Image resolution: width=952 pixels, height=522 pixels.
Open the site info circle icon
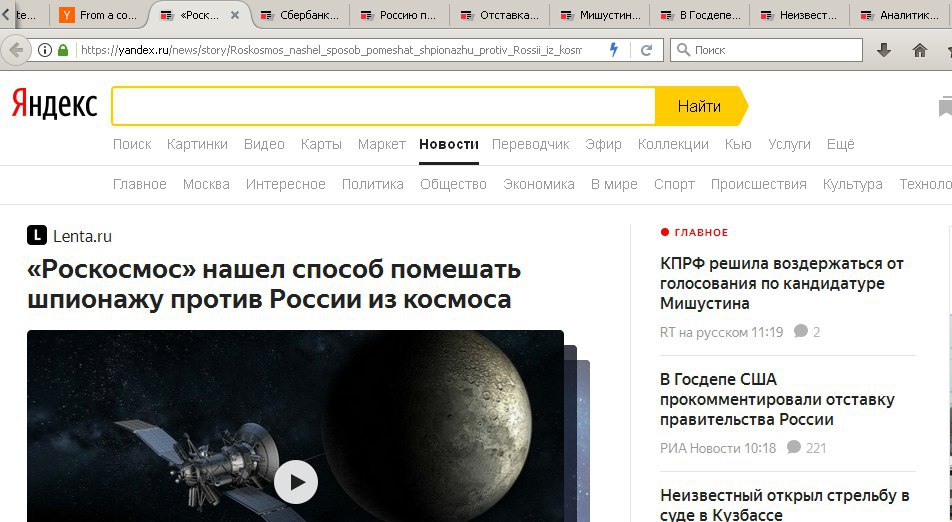pyautogui.click(x=45, y=50)
